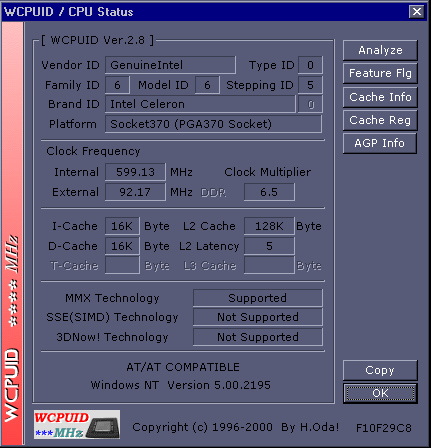Image resolution: width=431 pixels, height=448 pixels.
Task: Open Cache Info
Action: (380, 97)
